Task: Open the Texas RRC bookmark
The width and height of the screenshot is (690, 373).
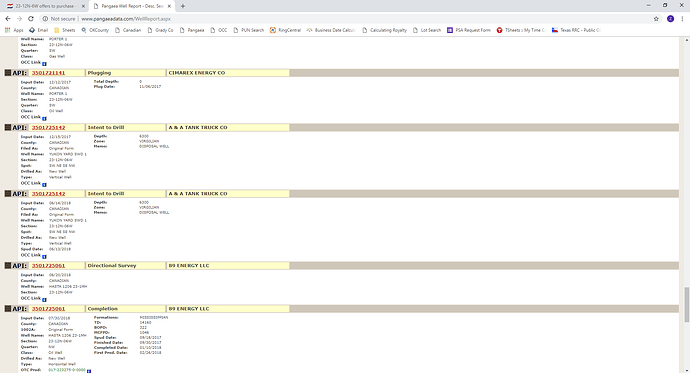Action: pos(576,30)
